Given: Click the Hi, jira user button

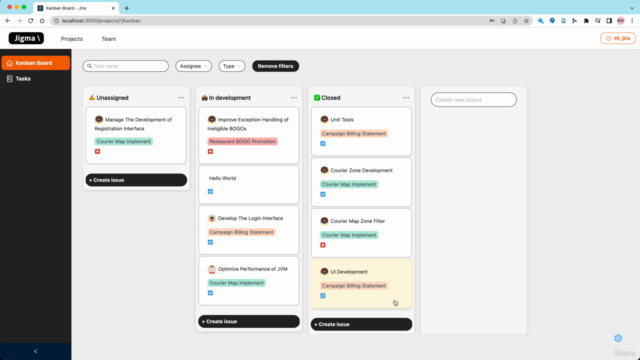Looking at the screenshot, I should (x=618, y=38).
